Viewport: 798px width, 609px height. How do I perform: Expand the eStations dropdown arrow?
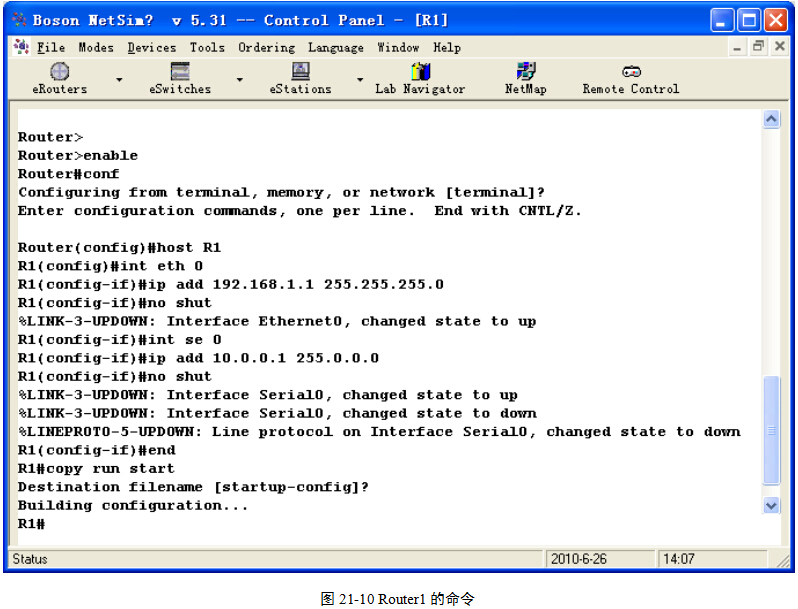pyautogui.click(x=360, y=80)
